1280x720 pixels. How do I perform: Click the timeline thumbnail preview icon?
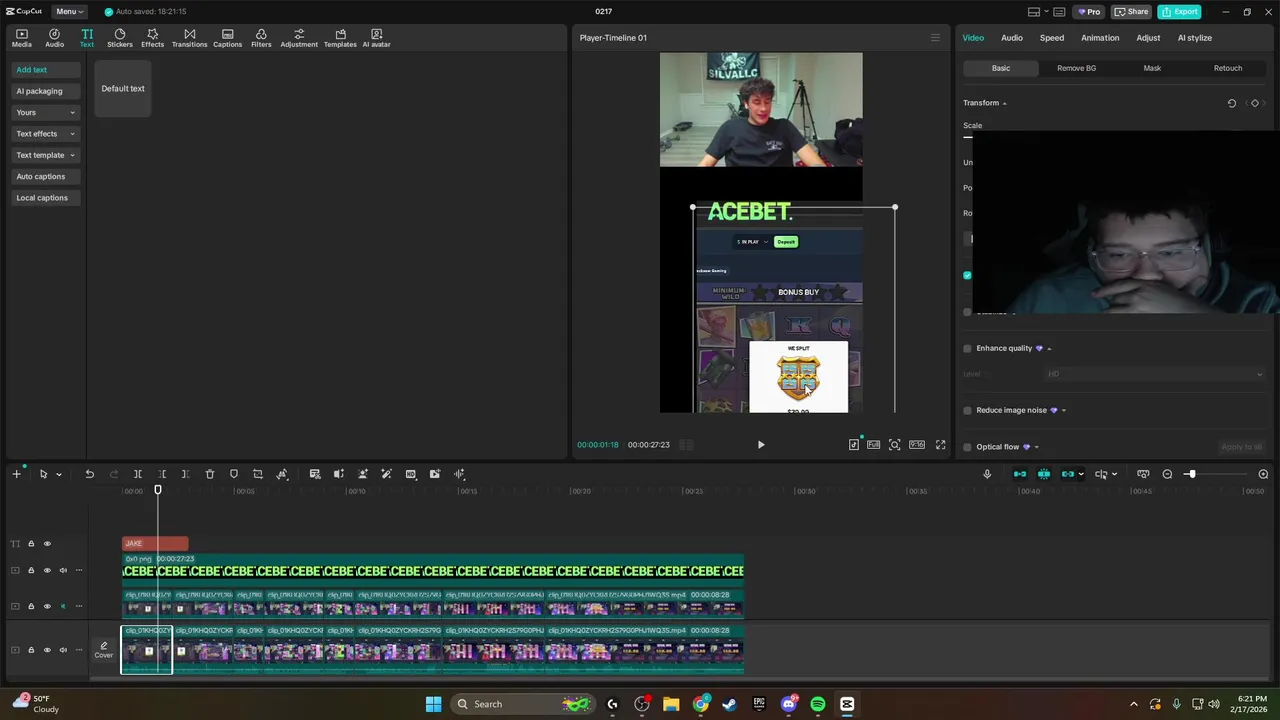(1143, 474)
